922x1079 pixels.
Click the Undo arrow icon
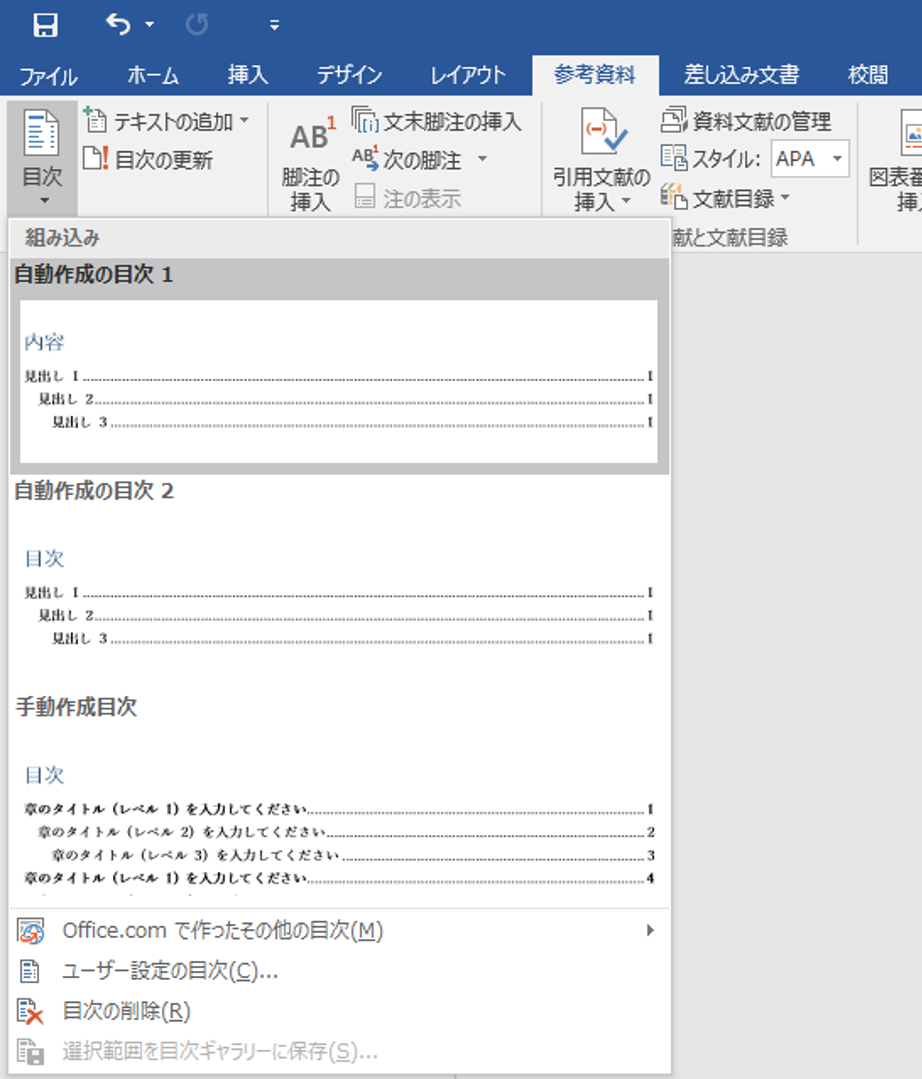118,25
